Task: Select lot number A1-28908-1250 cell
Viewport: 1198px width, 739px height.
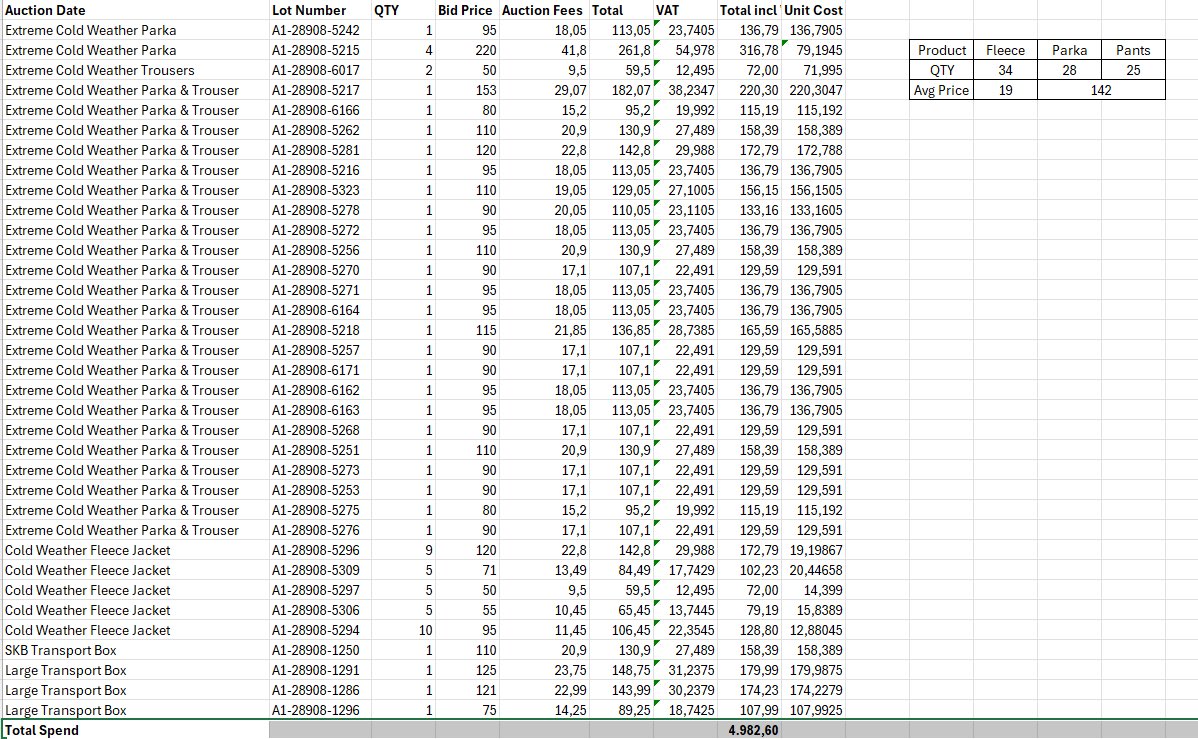Action: pos(320,650)
